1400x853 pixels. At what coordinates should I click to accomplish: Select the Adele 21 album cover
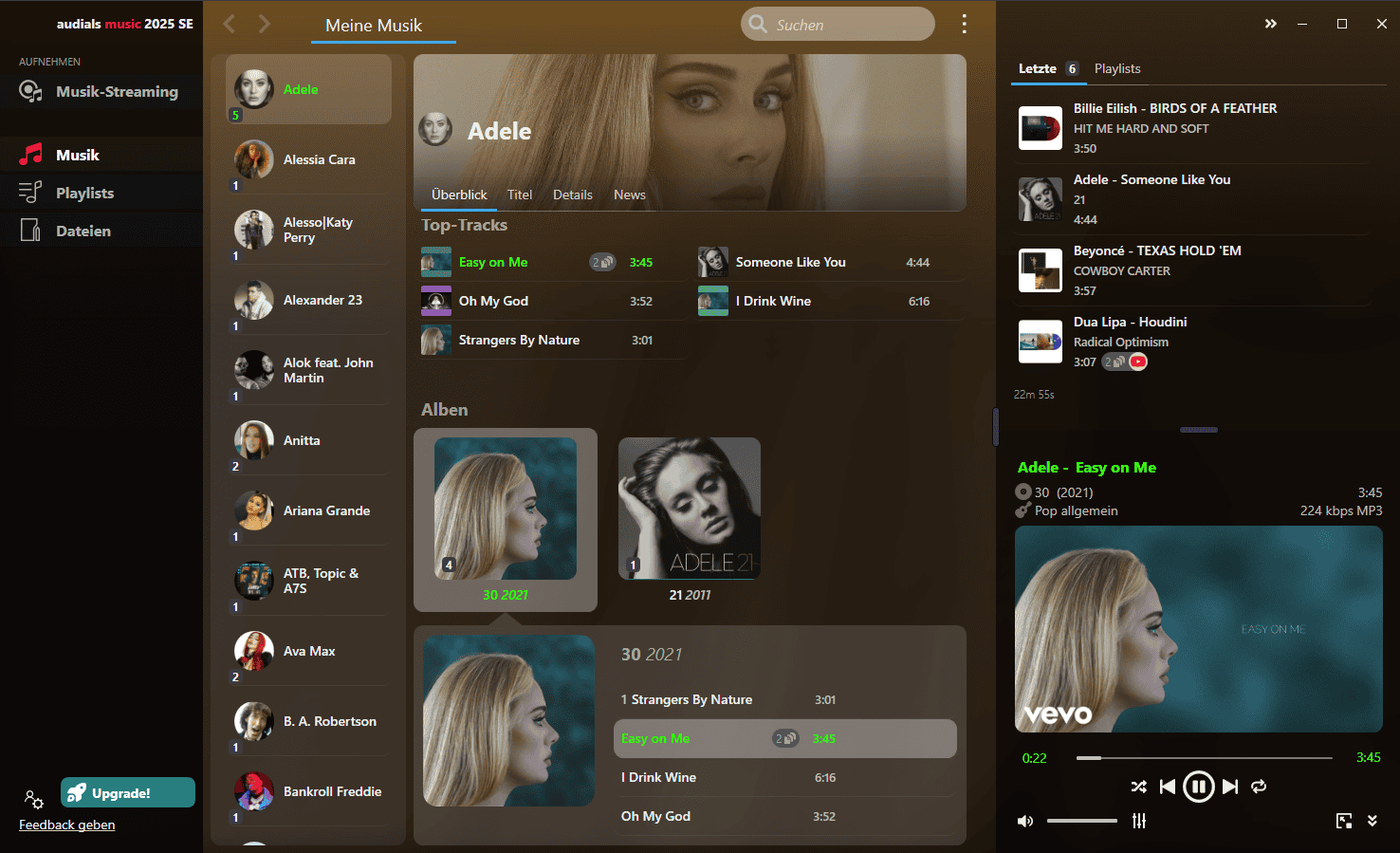coord(689,509)
